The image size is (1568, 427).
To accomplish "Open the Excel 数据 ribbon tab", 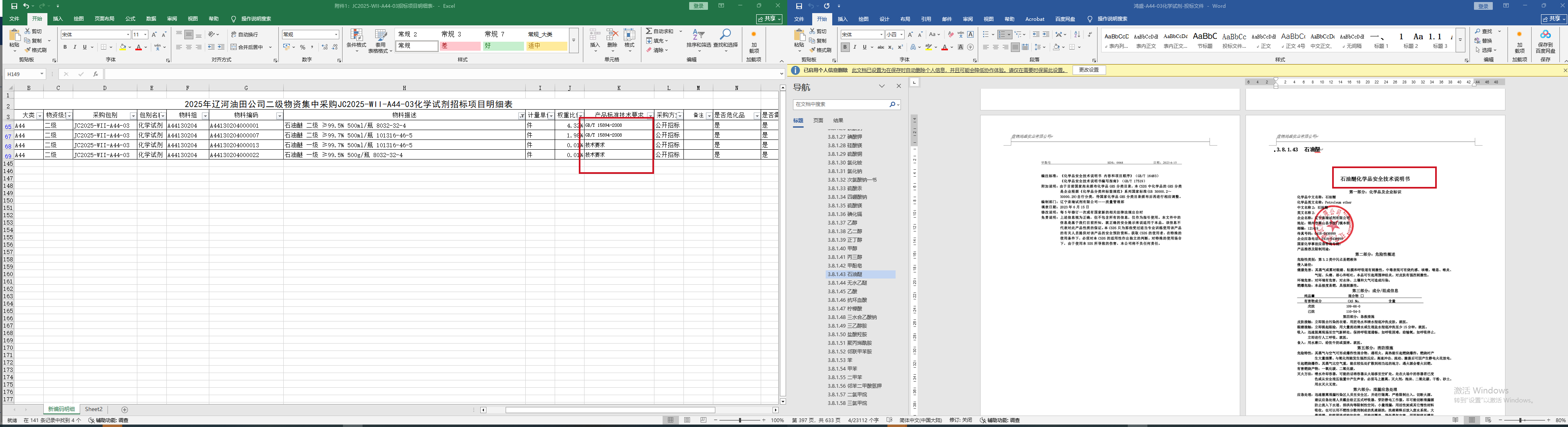I will tap(151, 19).
